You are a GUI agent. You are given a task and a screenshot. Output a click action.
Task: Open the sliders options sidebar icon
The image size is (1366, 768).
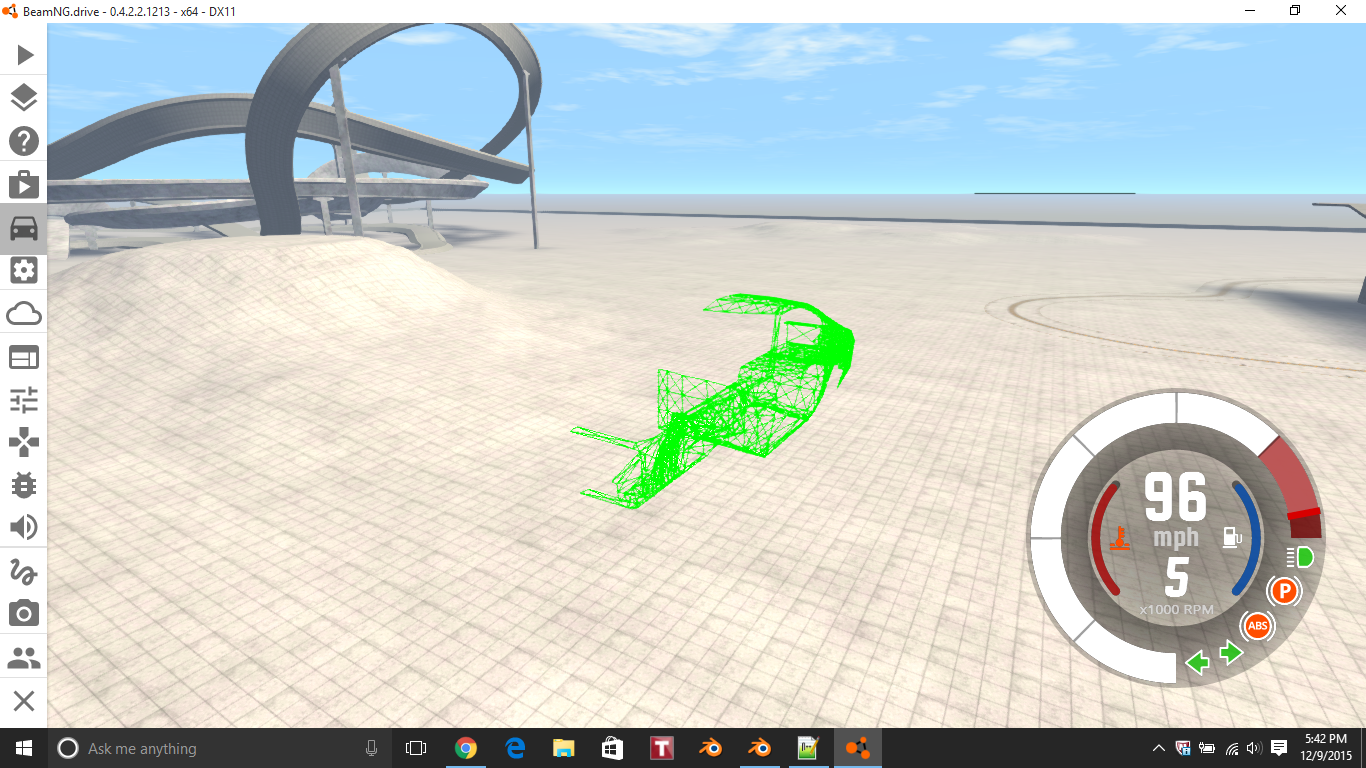(x=24, y=400)
